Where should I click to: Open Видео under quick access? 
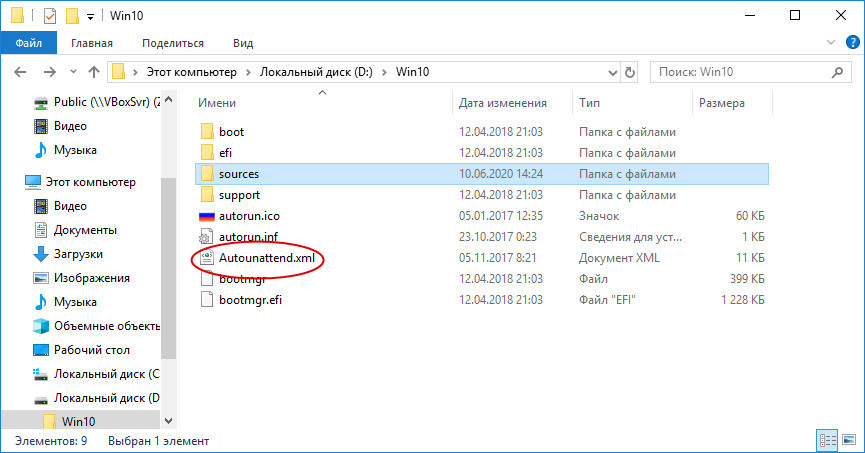(60, 126)
